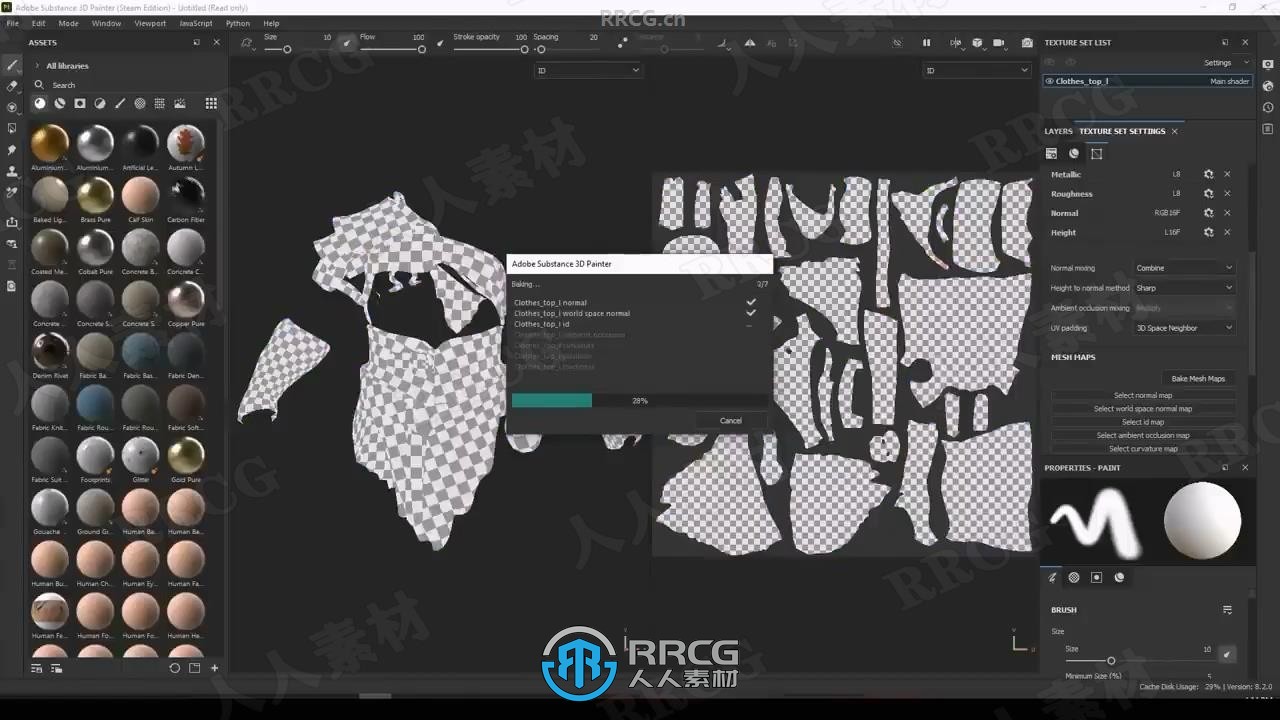Filter assets by brushes icon
The width and height of the screenshot is (1280, 720).
point(120,103)
